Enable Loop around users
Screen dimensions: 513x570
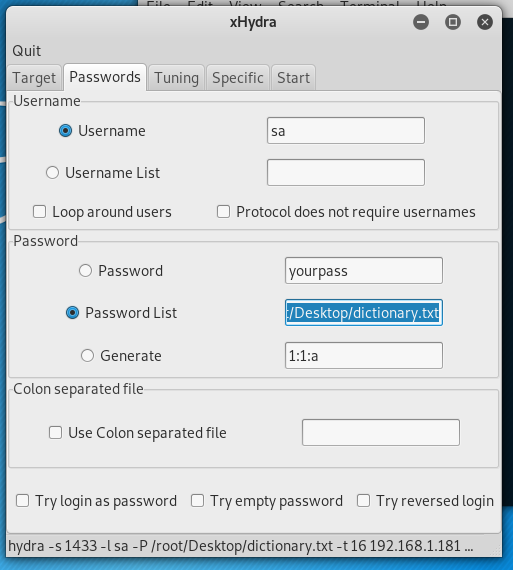tap(39, 212)
